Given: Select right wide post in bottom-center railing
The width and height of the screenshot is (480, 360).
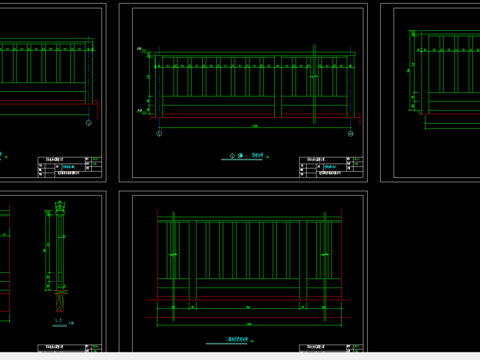Looking at the screenshot, I should pos(303,260).
